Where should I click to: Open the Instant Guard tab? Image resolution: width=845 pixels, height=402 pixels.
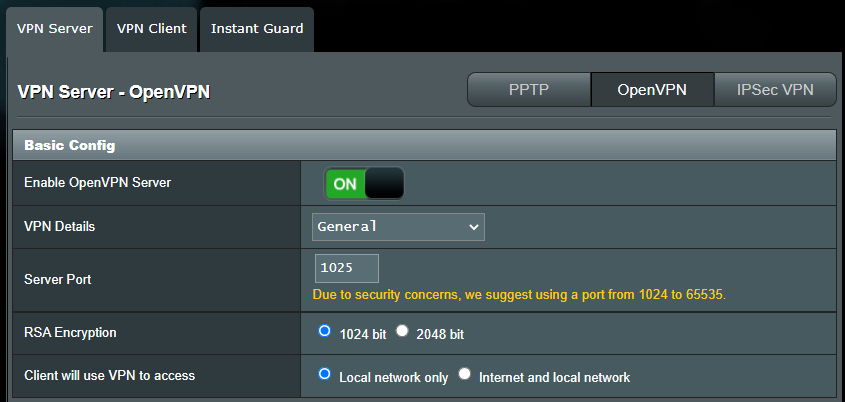coord(257,29)
